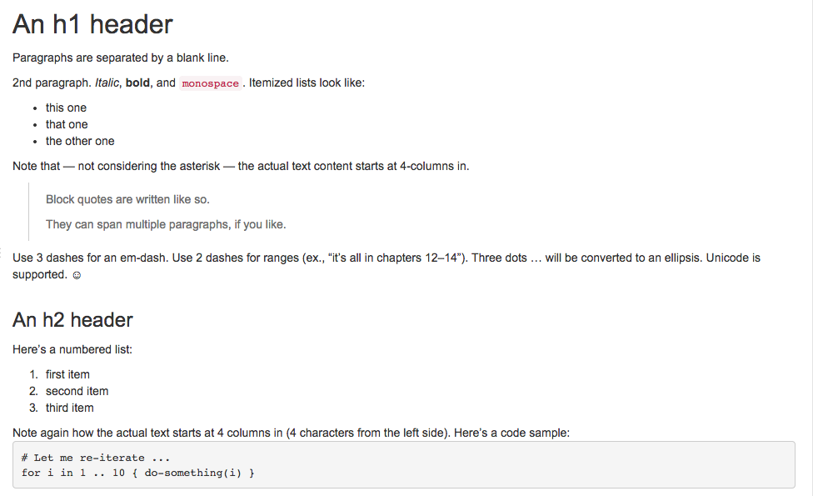The width and height of the screenshot is (813, 496).
Task: Click the "They can span multiple paragraphs" line
Action: point(165,224)
